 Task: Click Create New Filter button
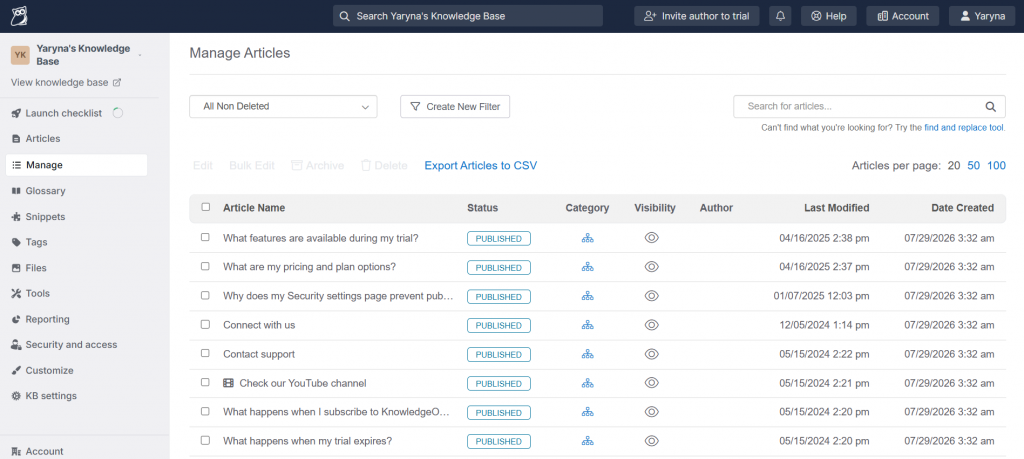click(455, 106)
